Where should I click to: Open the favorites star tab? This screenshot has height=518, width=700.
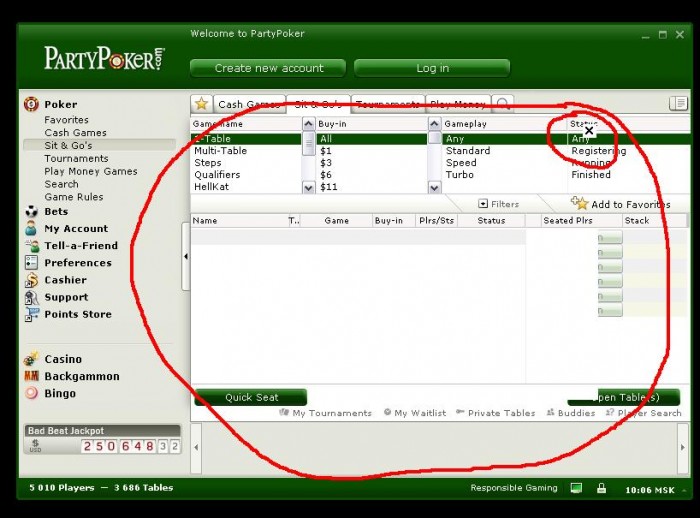pos(201,104)
